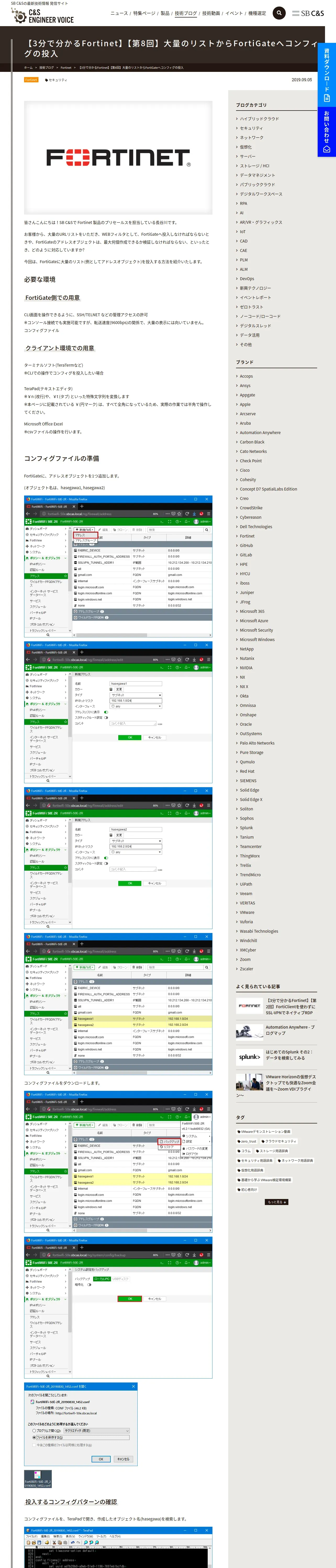Open the 特集ページ menu item
336x1568 pixels.
pos(144,13)
